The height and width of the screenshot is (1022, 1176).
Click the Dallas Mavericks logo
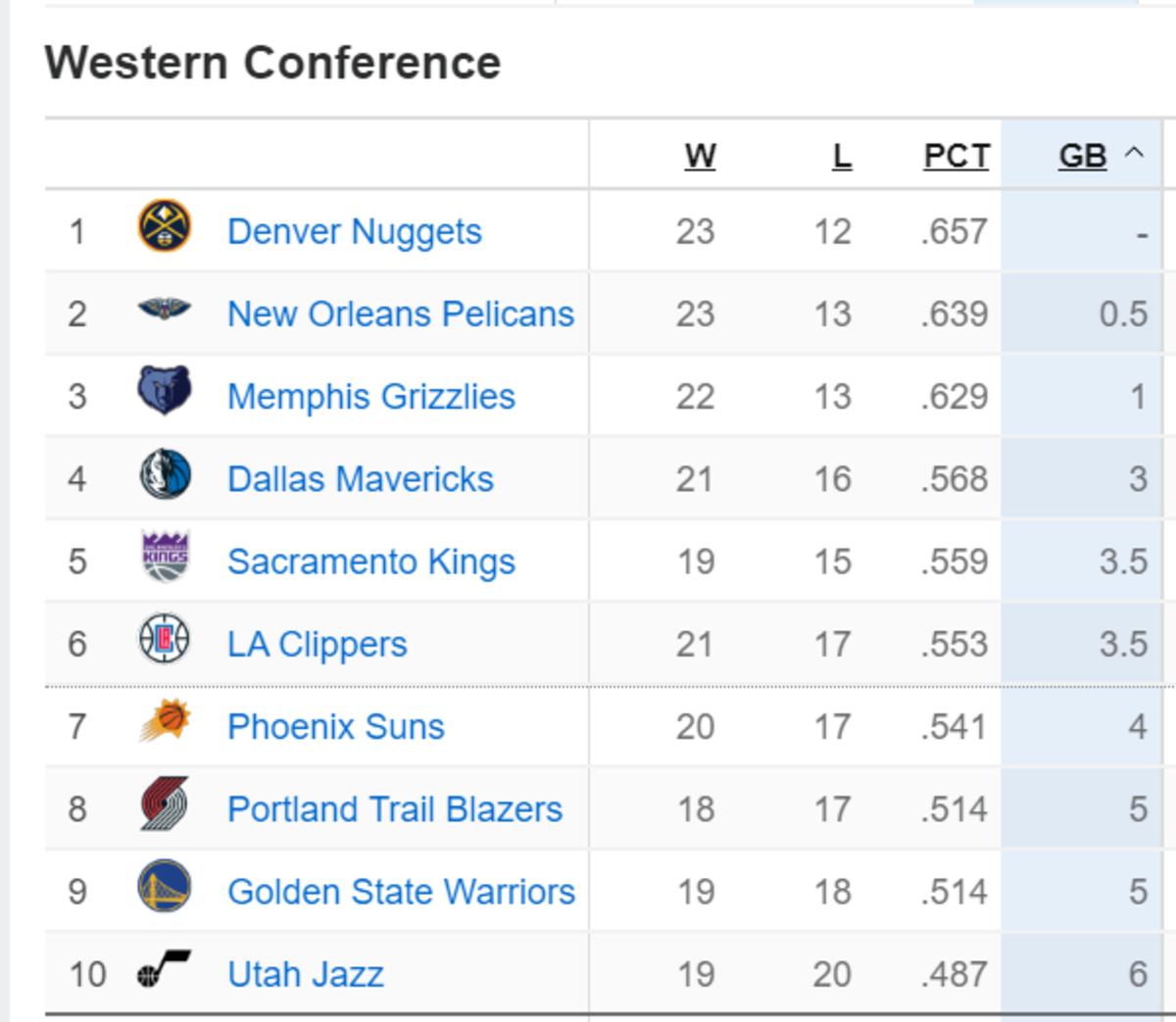click(x=164, y=475)
